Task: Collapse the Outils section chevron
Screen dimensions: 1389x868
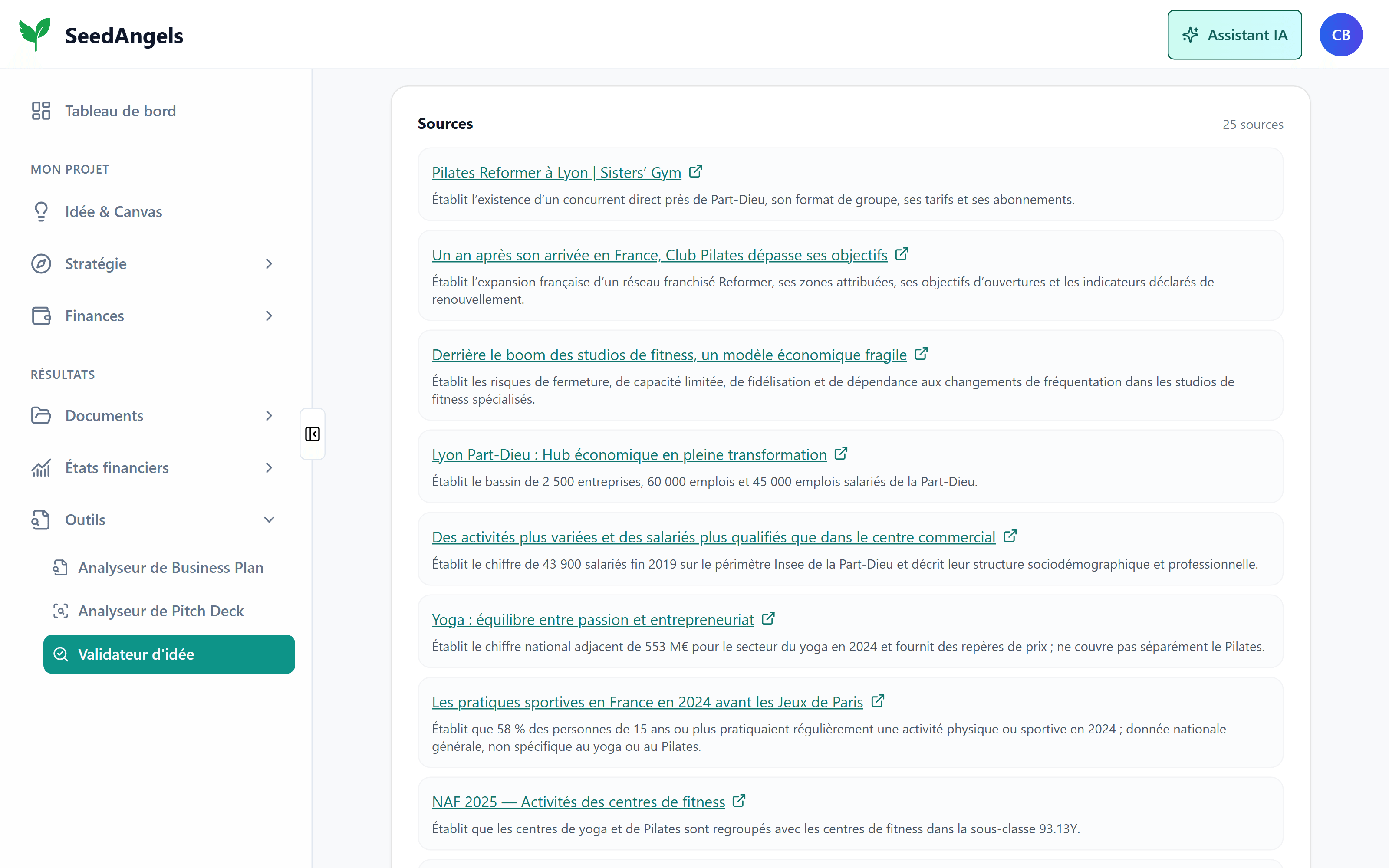Action: pos(269,519)
